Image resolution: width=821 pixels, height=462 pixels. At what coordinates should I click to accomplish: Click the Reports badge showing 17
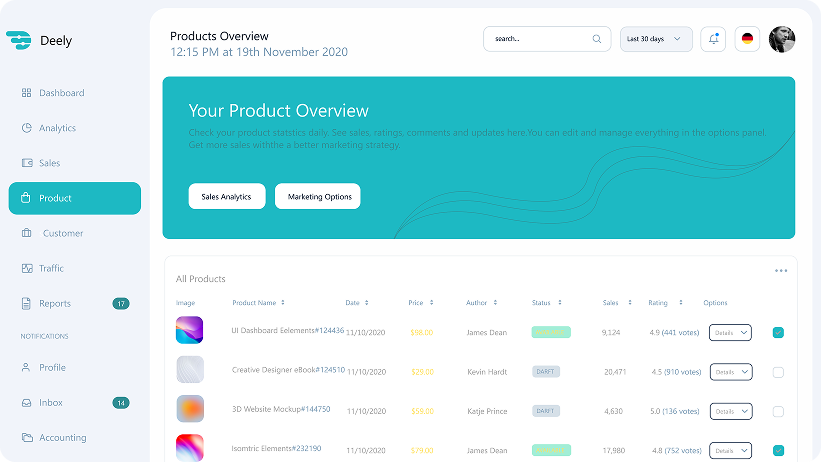tap(121, 303)
